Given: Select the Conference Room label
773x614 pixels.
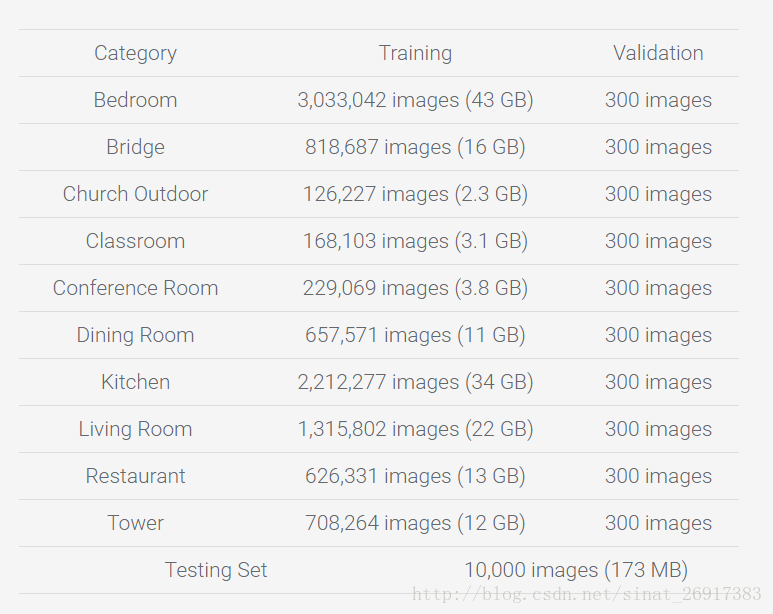Looking at the screenshot, I should pyautogui.click(x=135, y=288).
